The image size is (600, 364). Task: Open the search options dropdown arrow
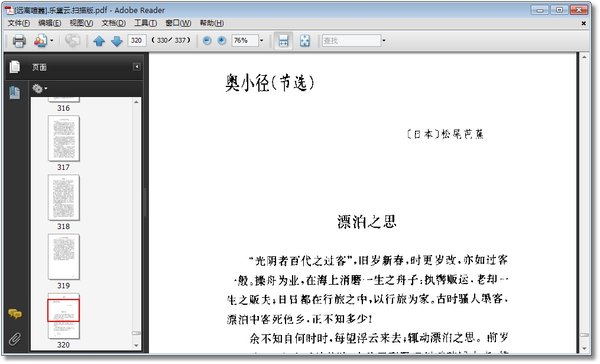pyautogui.click(x=384, y=40)
